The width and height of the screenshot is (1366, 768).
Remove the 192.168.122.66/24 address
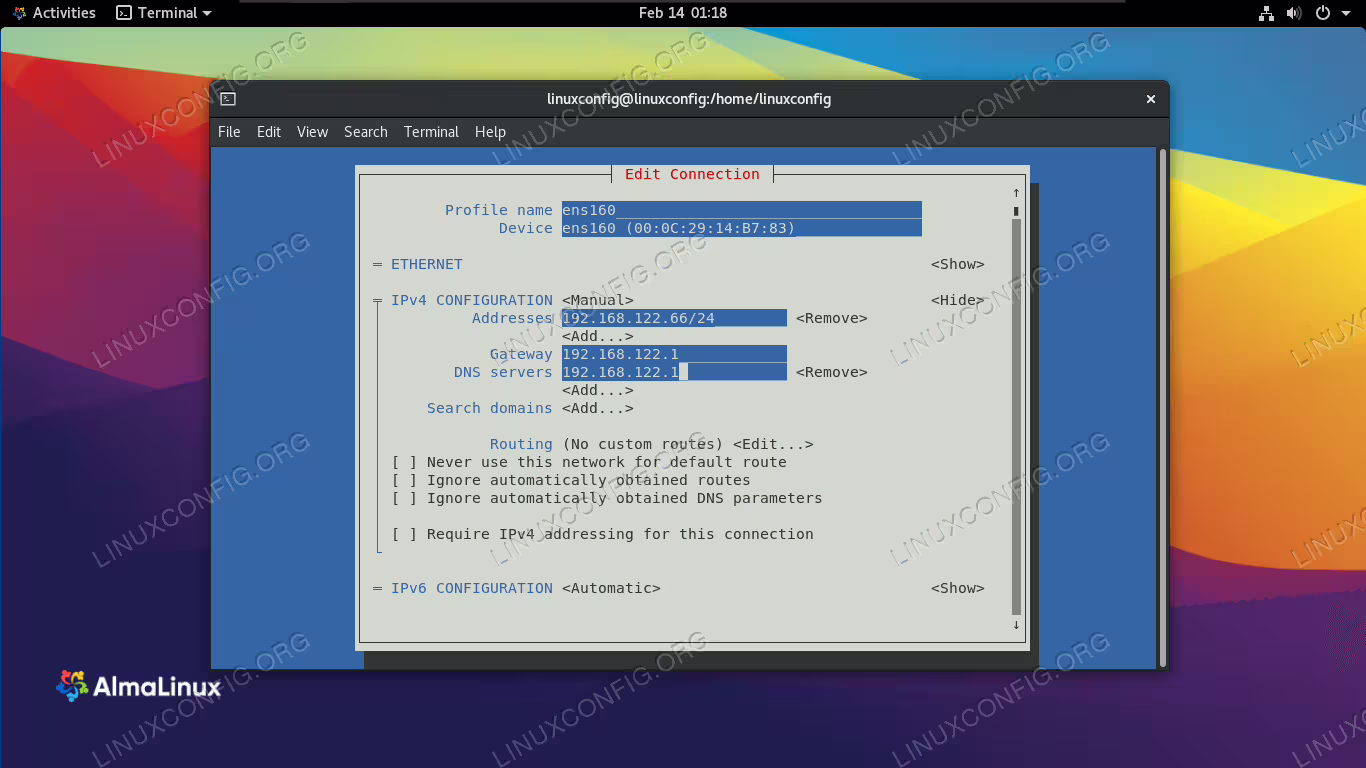832,318
